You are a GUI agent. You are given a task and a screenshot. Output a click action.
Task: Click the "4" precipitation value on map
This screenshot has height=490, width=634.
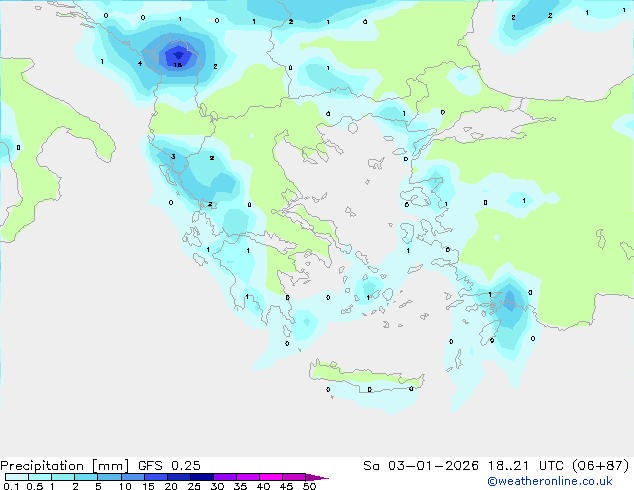point(139,63)
